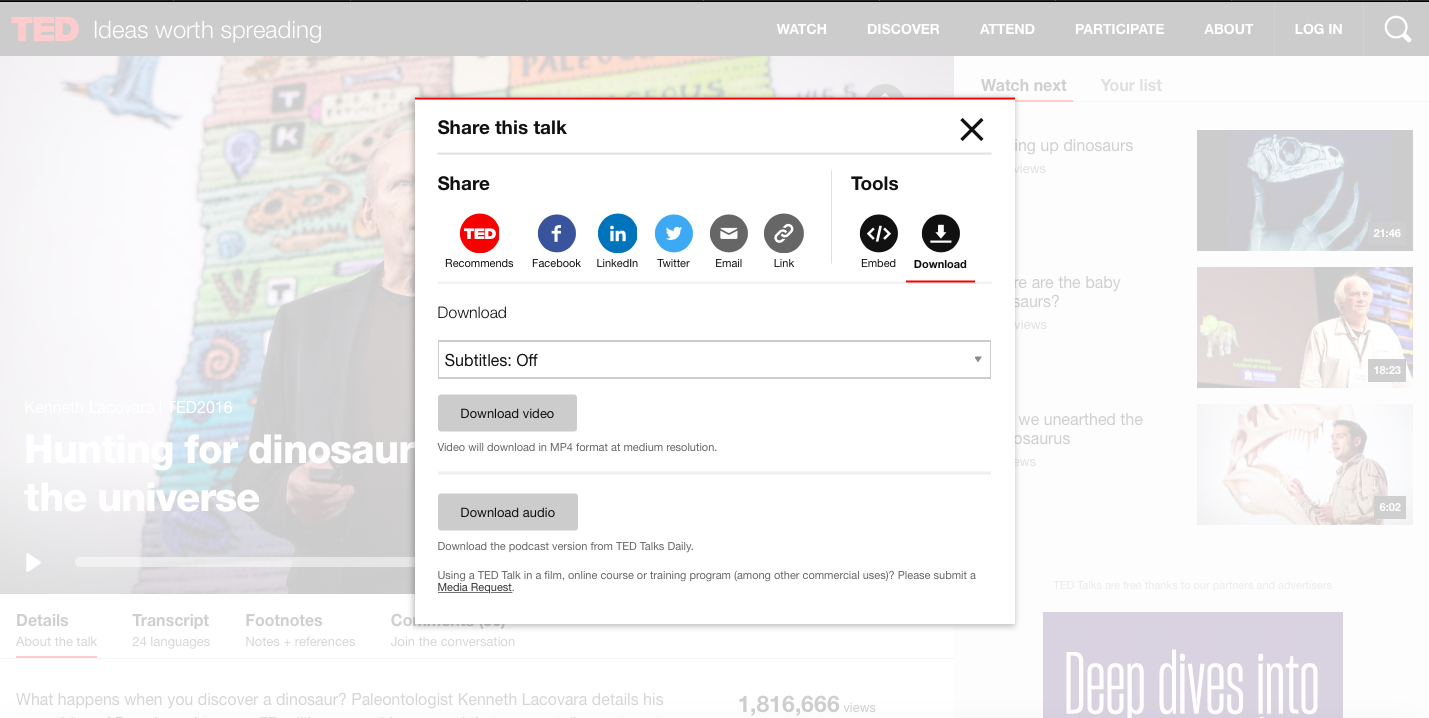Open the PARTICIPATE menu
Image resolution: width=1429 pixels, height=718 pixels.
(1119, 29)
